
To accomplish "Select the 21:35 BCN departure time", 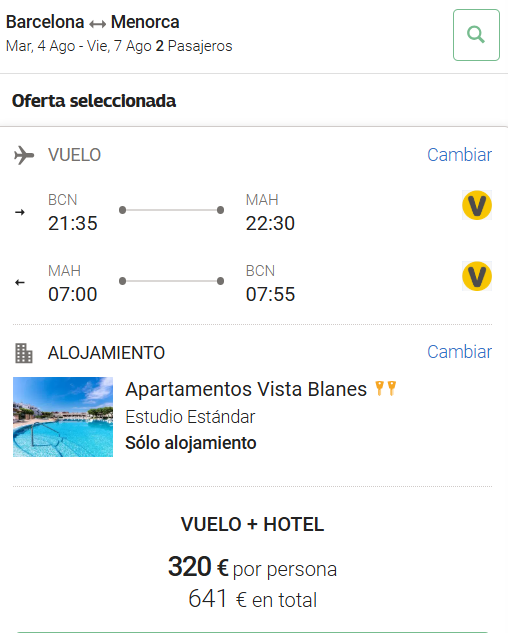I will tap(73, 223).
